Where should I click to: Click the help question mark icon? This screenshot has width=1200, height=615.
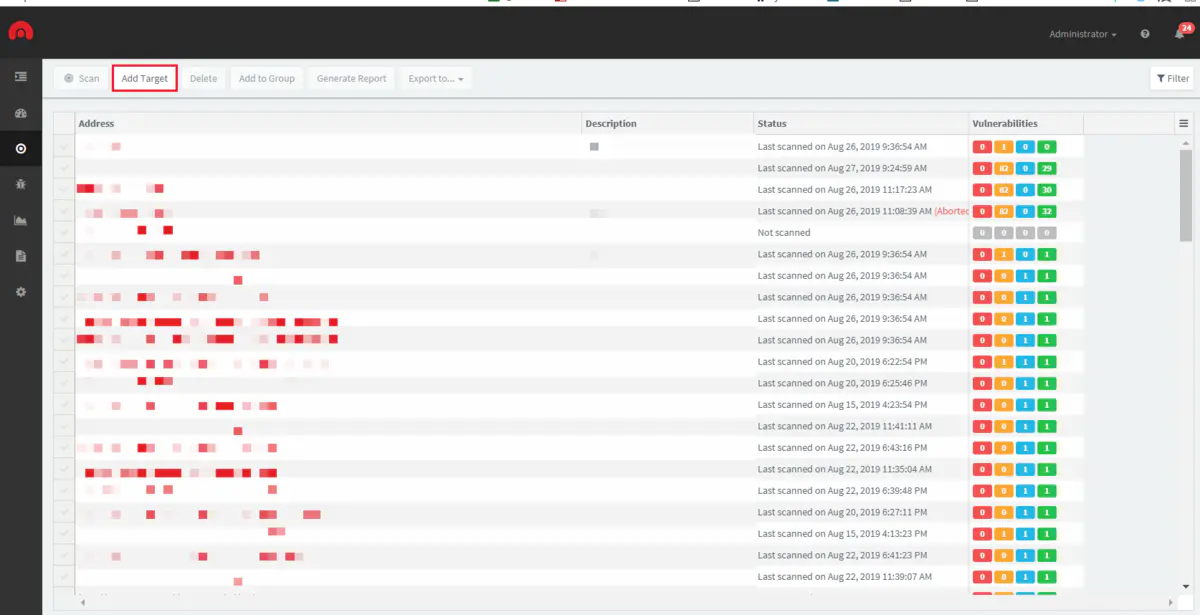point(1145,34)
